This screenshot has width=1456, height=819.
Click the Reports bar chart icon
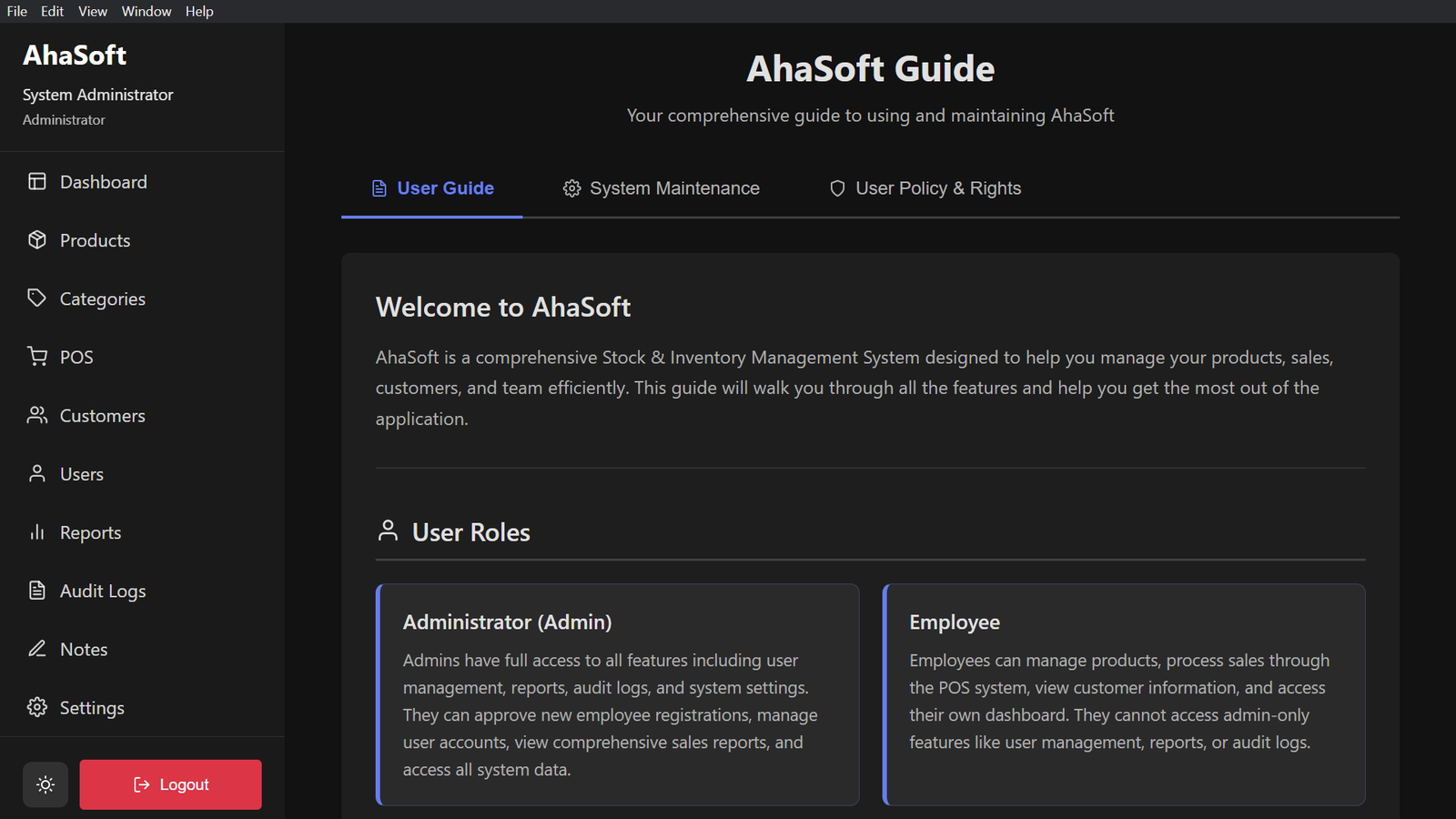coord(36,532)
